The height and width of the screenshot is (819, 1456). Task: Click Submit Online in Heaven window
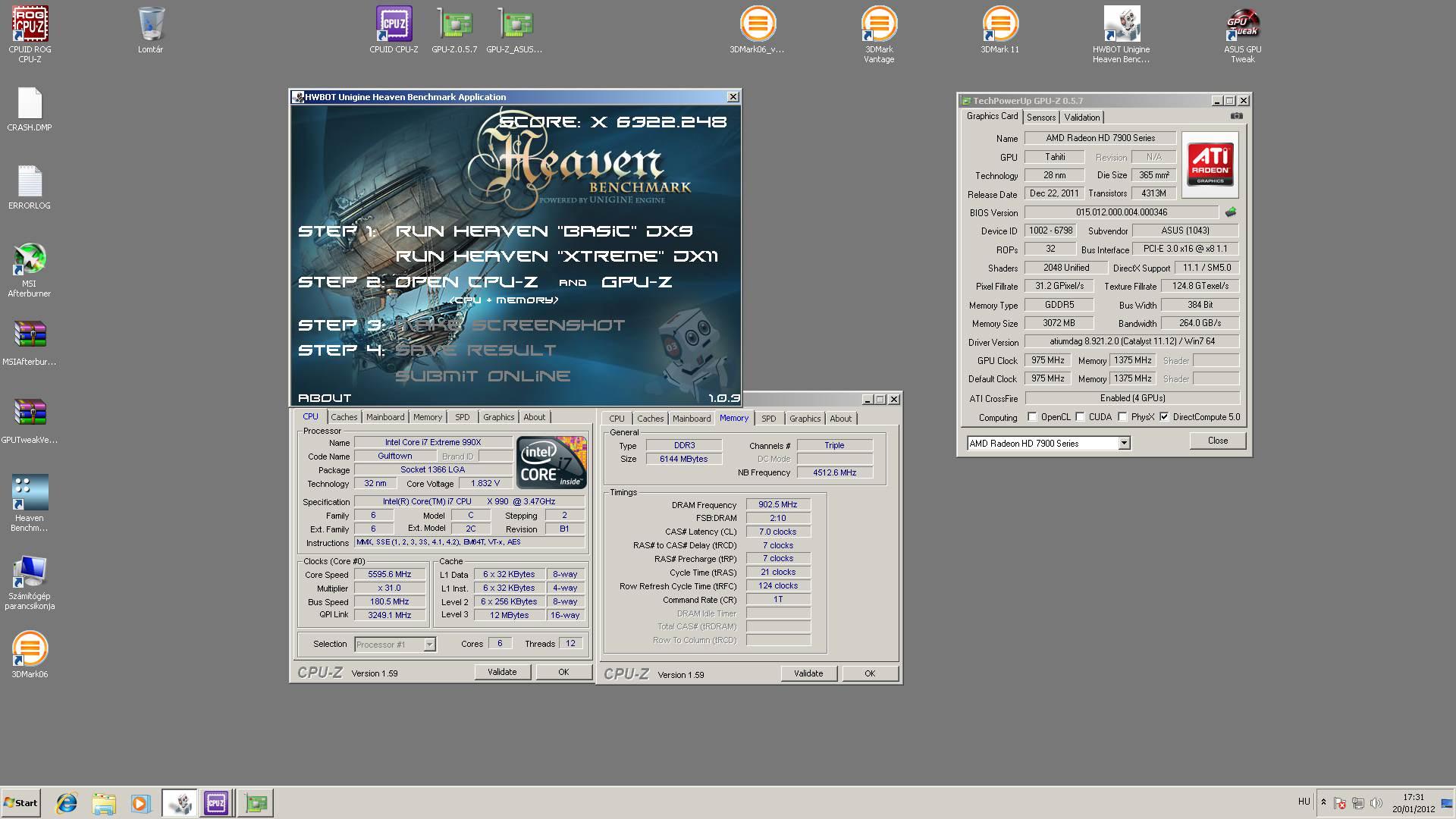(x=482, y=376)
